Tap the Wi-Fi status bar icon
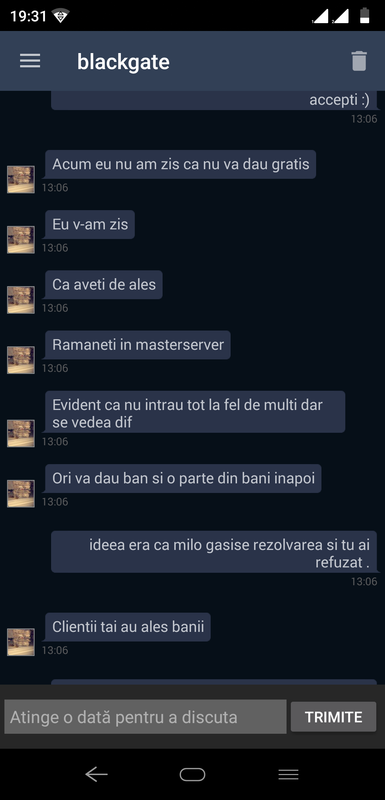Viewport: 385px width, 800px height. pyautogui.click(x=61, y=16)
